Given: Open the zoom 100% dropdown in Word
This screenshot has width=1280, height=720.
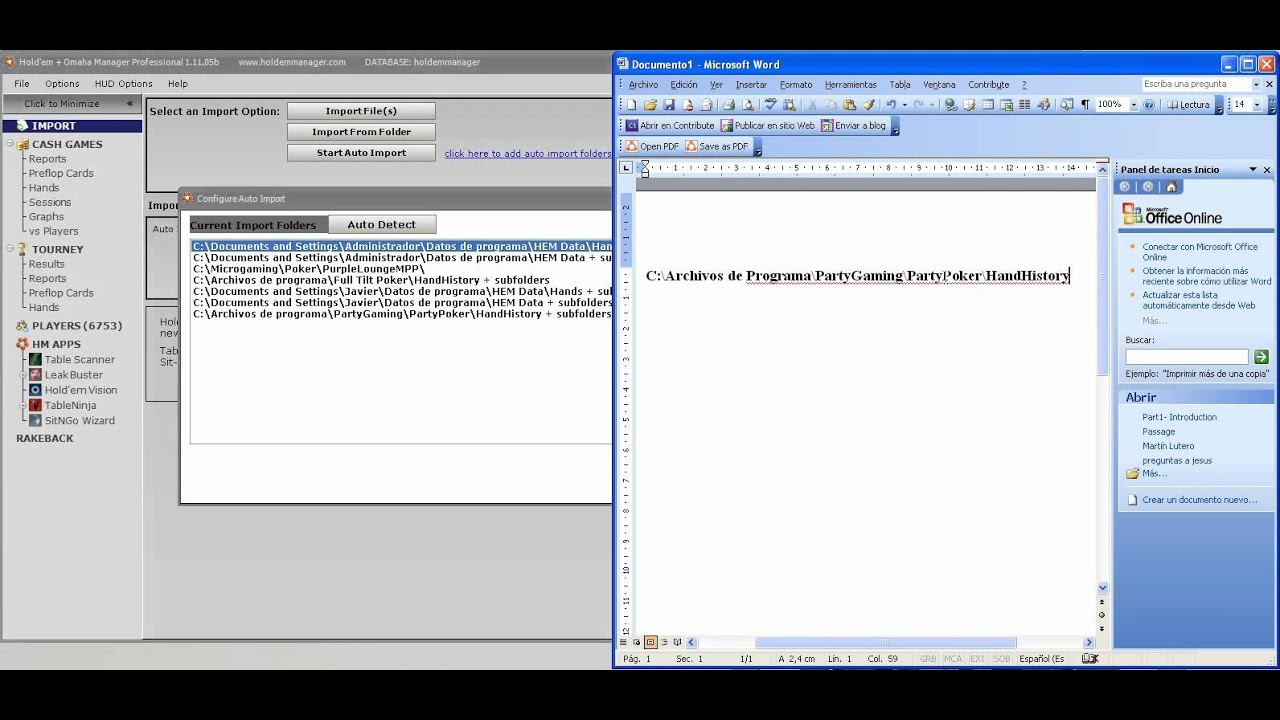Looking at the screenshot, I should point(1133,104).
